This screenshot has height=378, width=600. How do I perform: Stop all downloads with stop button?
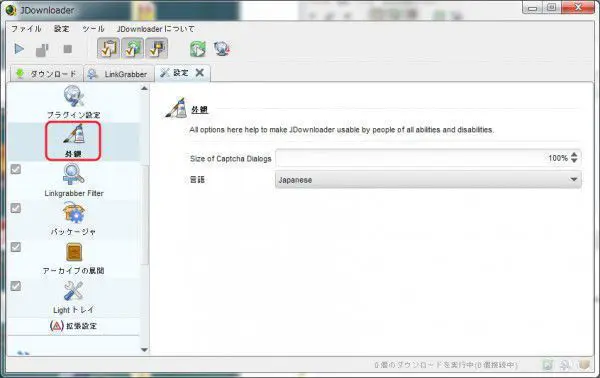click(68, 49)
